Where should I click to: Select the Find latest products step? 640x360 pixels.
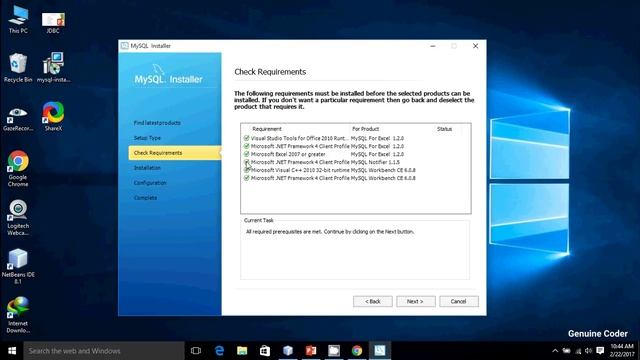tap(157, 123)
